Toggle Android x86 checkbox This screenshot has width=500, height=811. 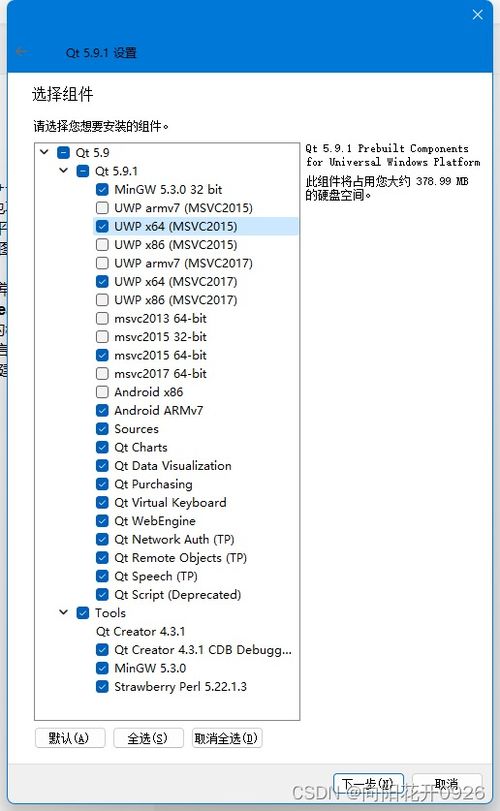(102, 392)
